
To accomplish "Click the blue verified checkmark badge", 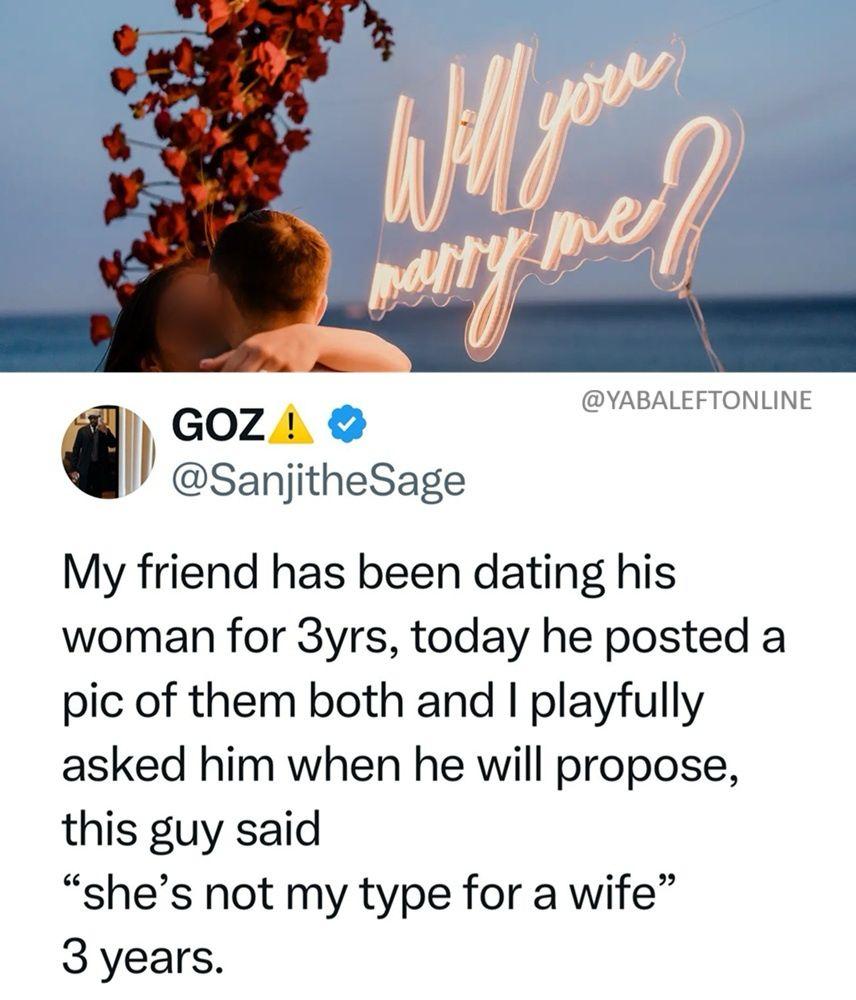I will click(348, 425).
